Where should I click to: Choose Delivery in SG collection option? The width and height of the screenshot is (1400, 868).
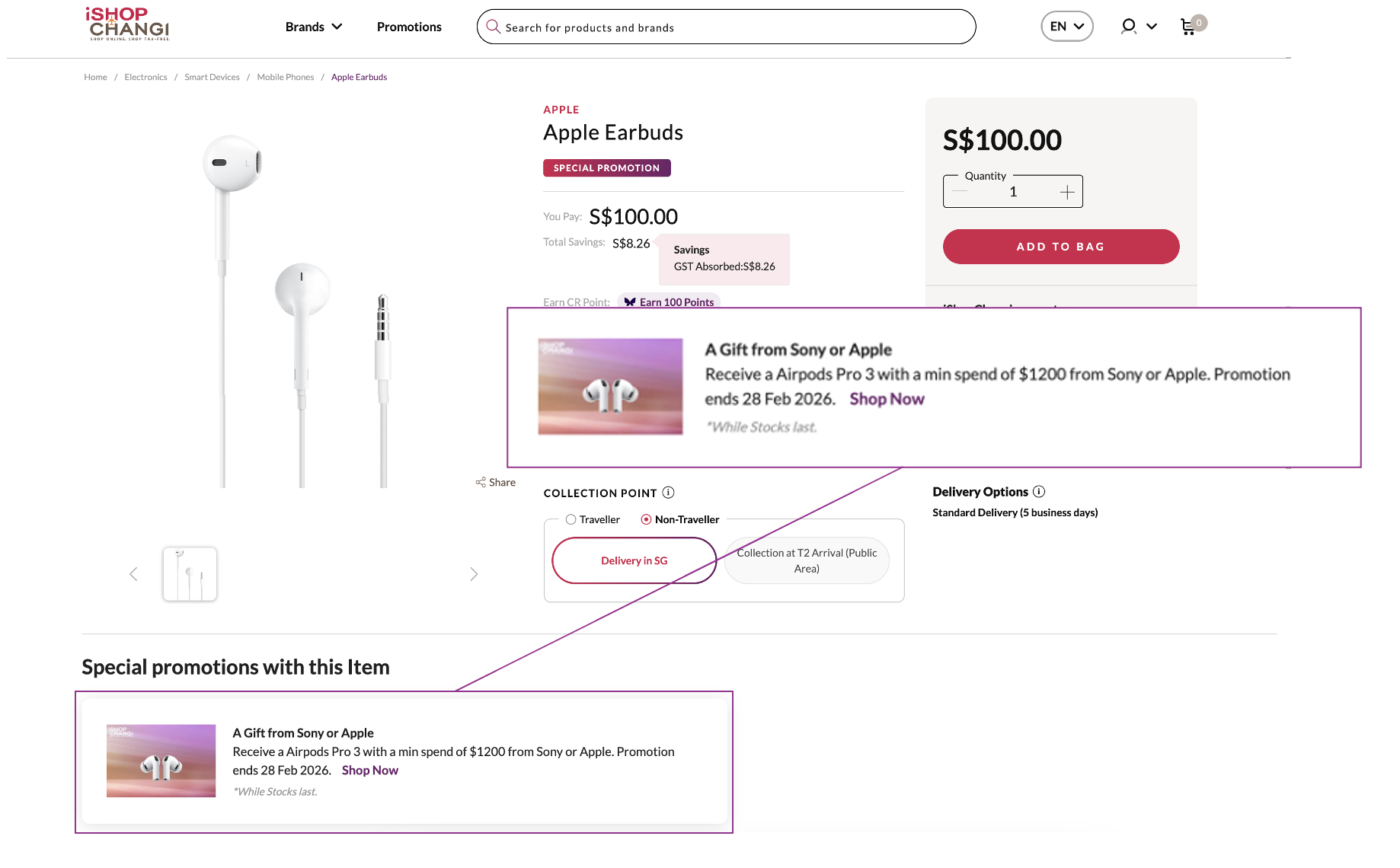coord(634,560)
